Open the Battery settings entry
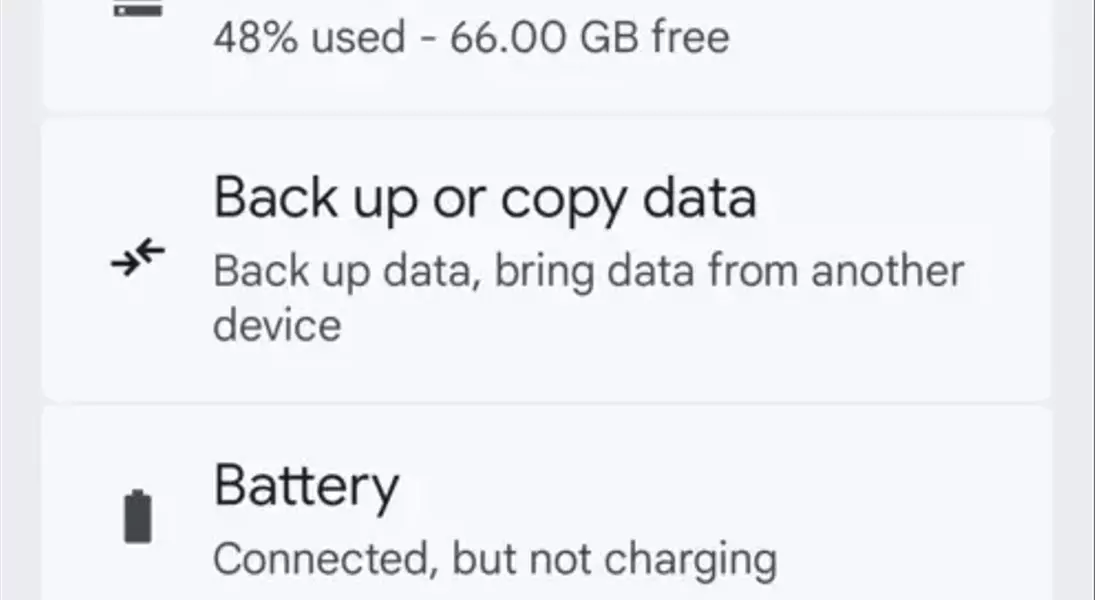Viewport: 1095px width, 600px height. coord(547,504)
